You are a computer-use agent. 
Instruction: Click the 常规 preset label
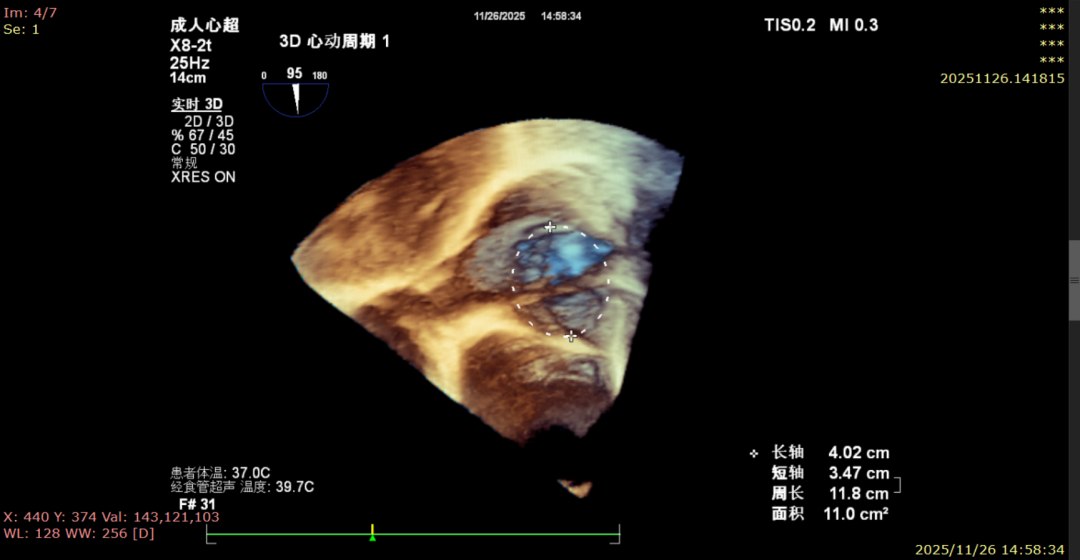click(185, 163)
